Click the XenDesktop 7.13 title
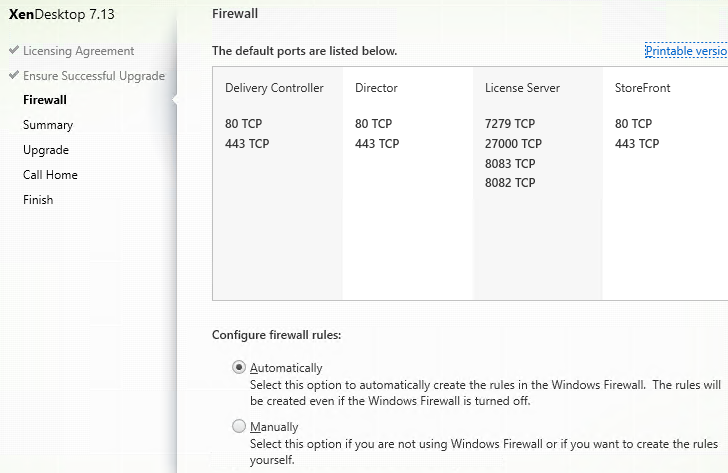This screenshot has width=728, height=473. (x=62, y=14)
